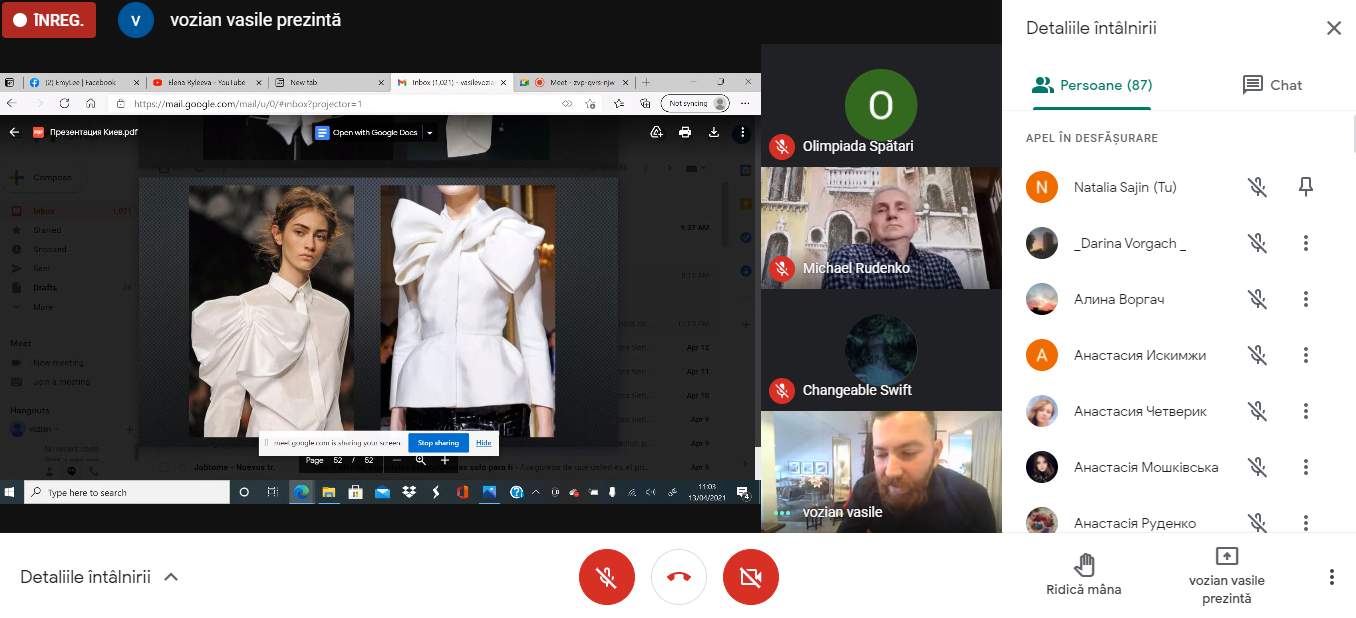Expand Detaliile întâlnirii chevron at bottom left
Image resolution: width=1356 pixels, height=618 pixels.
pos(171,577)
